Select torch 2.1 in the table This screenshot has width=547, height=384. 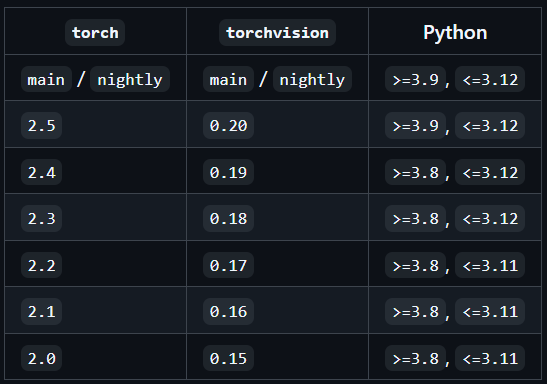[42, 311]
